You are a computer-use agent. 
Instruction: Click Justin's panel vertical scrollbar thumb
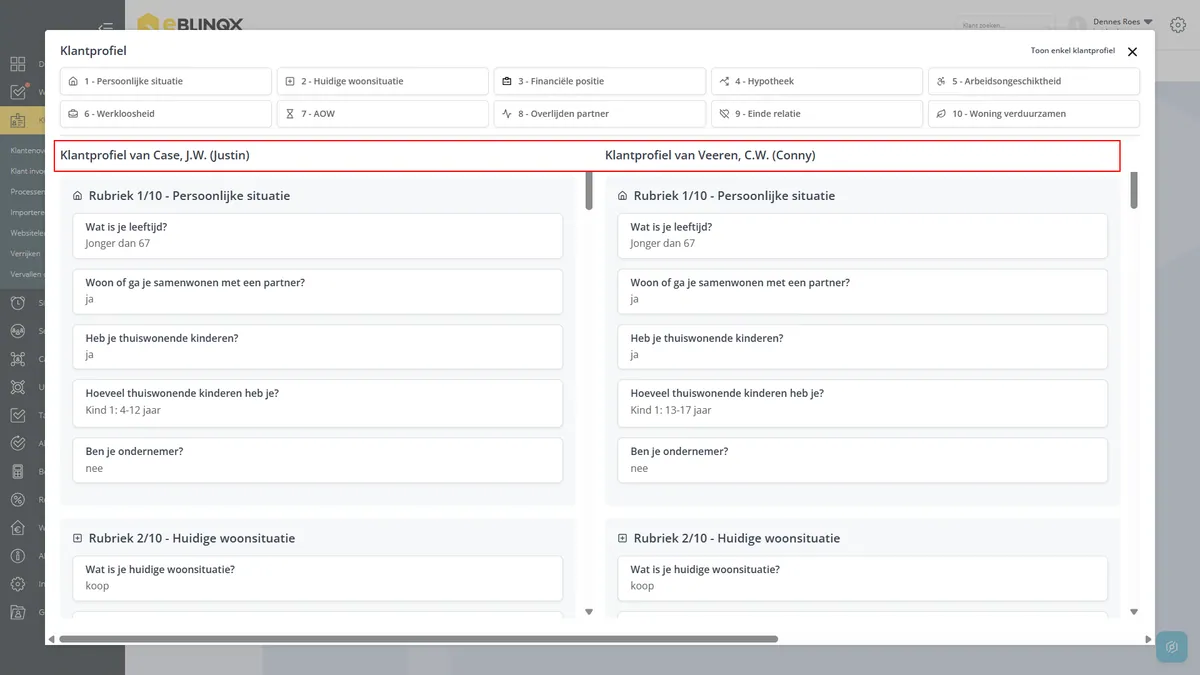589,190
